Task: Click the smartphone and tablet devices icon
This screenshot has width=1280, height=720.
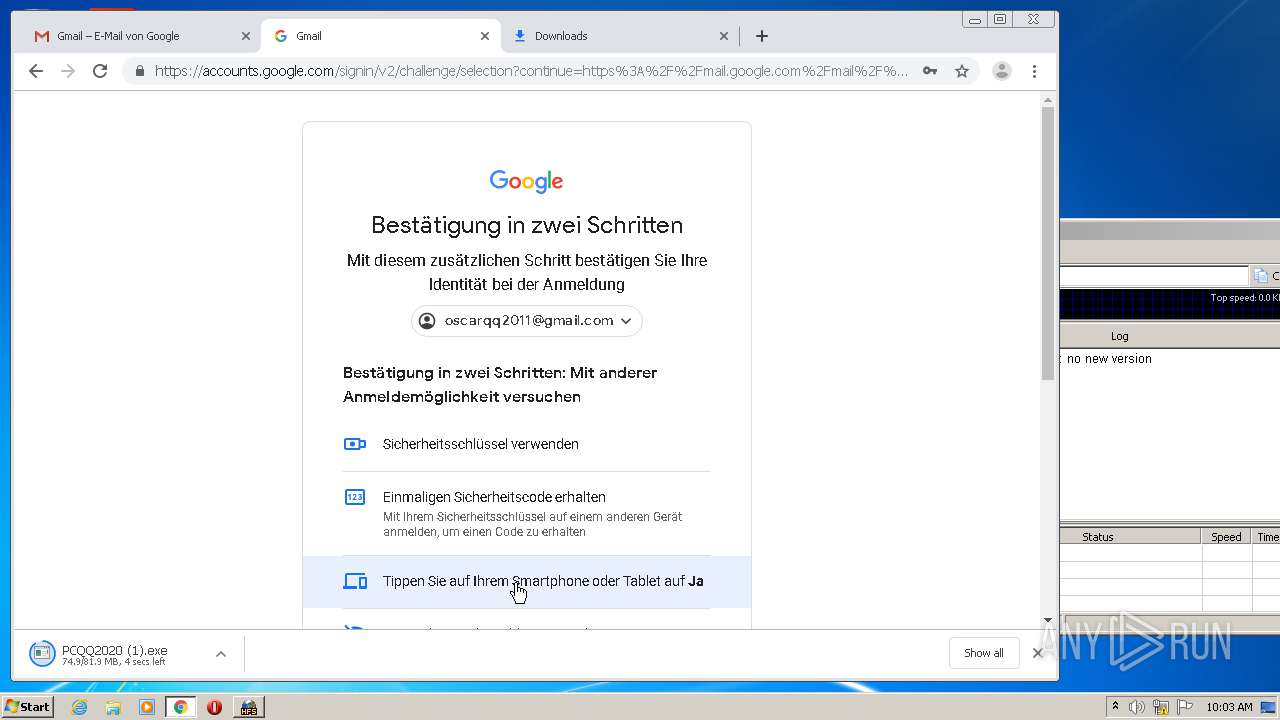Action: [355, 581]
